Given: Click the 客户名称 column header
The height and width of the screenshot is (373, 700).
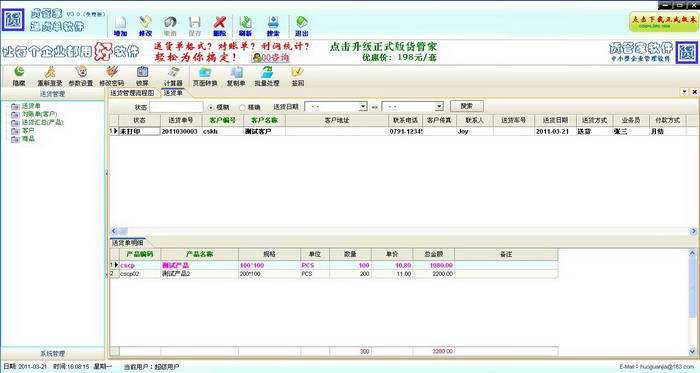Looking at the screenshot, I should (264, 120).
